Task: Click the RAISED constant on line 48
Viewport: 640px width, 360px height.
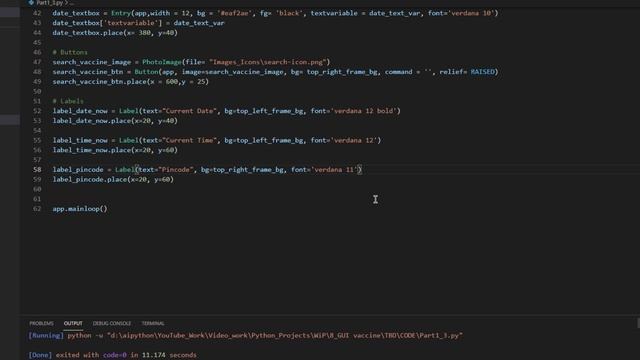Action: point(482,72)
